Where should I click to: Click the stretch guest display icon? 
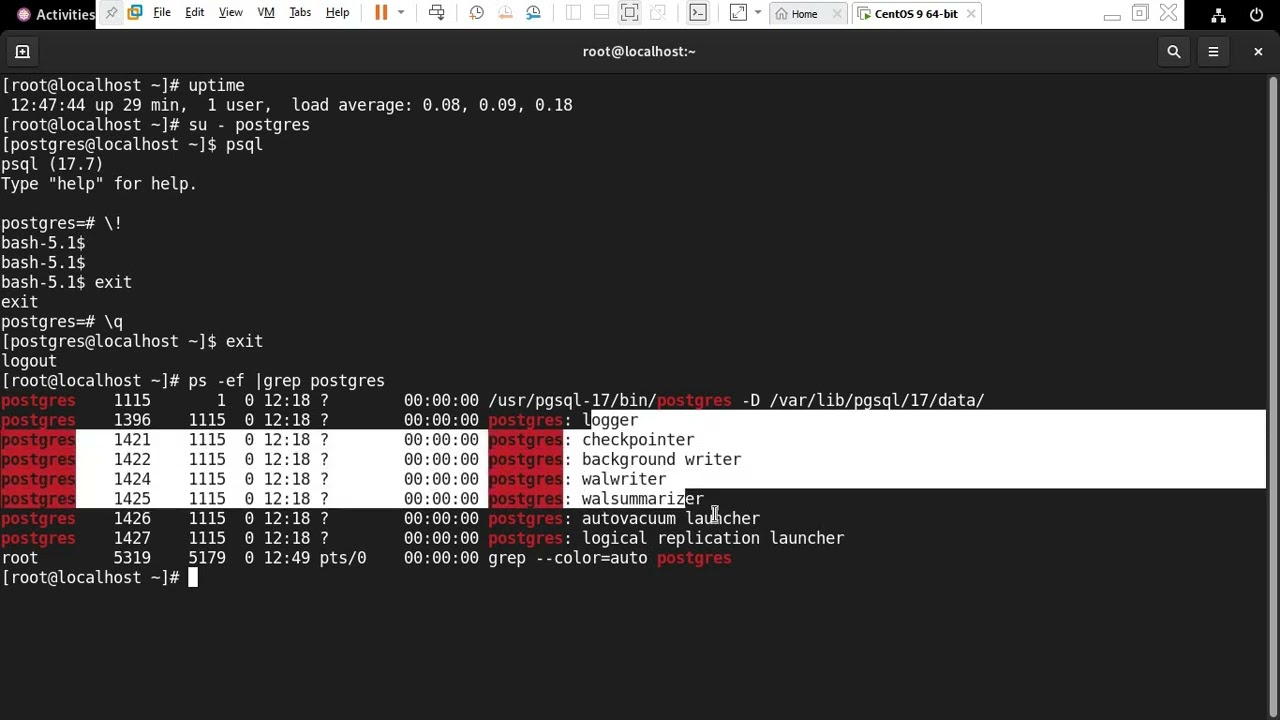(738, 13)
